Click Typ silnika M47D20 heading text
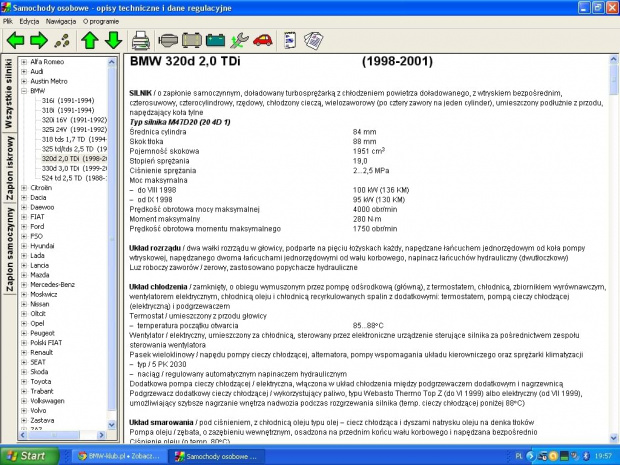The height and width of the screenshot is (465, 620). (180, 122)
